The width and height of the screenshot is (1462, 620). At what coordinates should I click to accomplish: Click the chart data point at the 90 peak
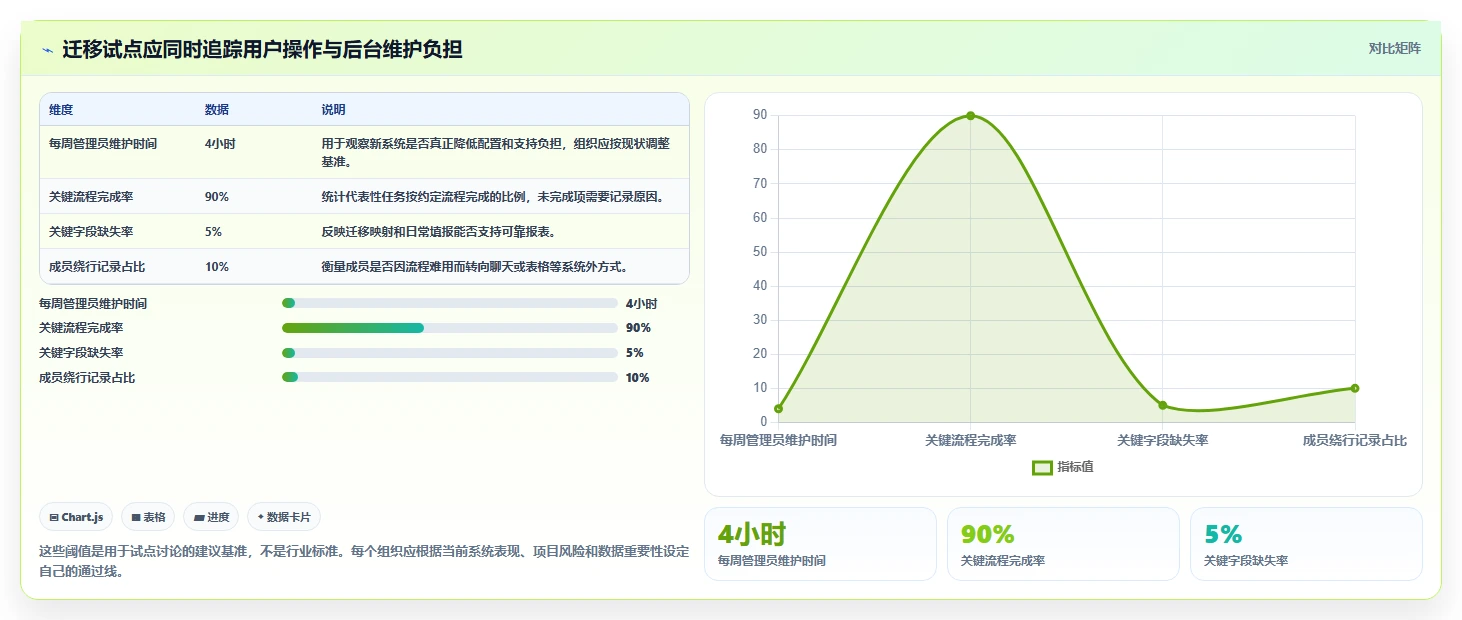[x=970, y=116]
